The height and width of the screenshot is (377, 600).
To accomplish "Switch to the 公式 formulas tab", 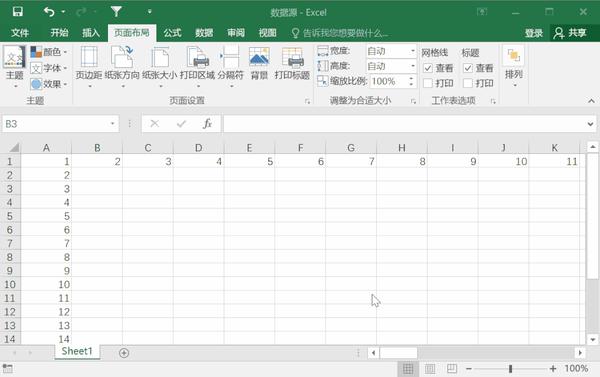I will (x=172, y=33).
